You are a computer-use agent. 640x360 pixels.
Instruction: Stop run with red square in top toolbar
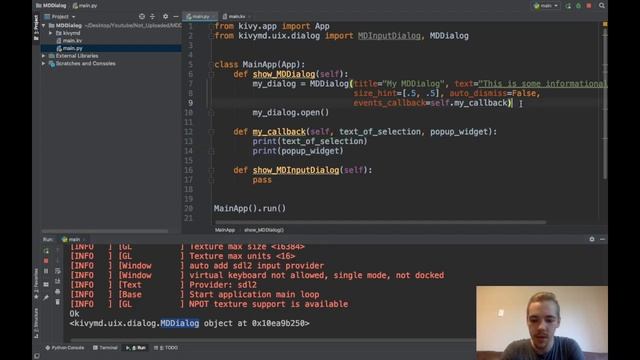pos(589,6)
